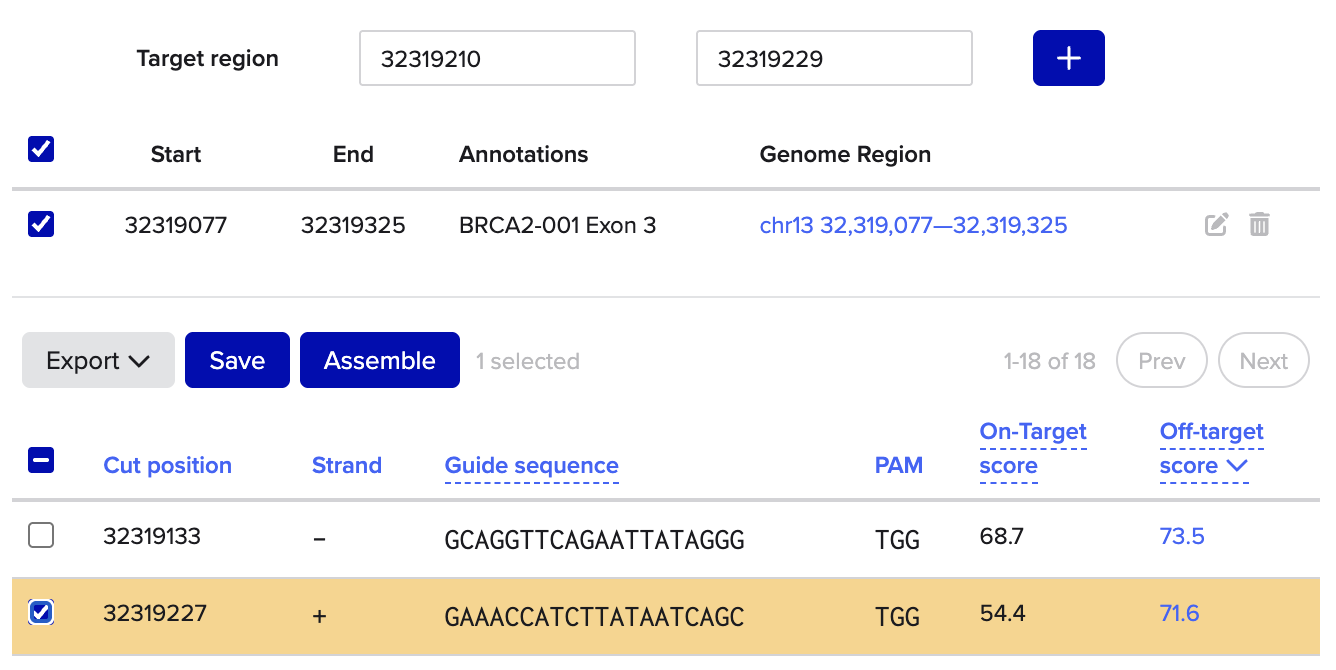
Task: Click the edit pencil icon for BRCA2-001 Exon 3
Action: (x=1216, y=225)
